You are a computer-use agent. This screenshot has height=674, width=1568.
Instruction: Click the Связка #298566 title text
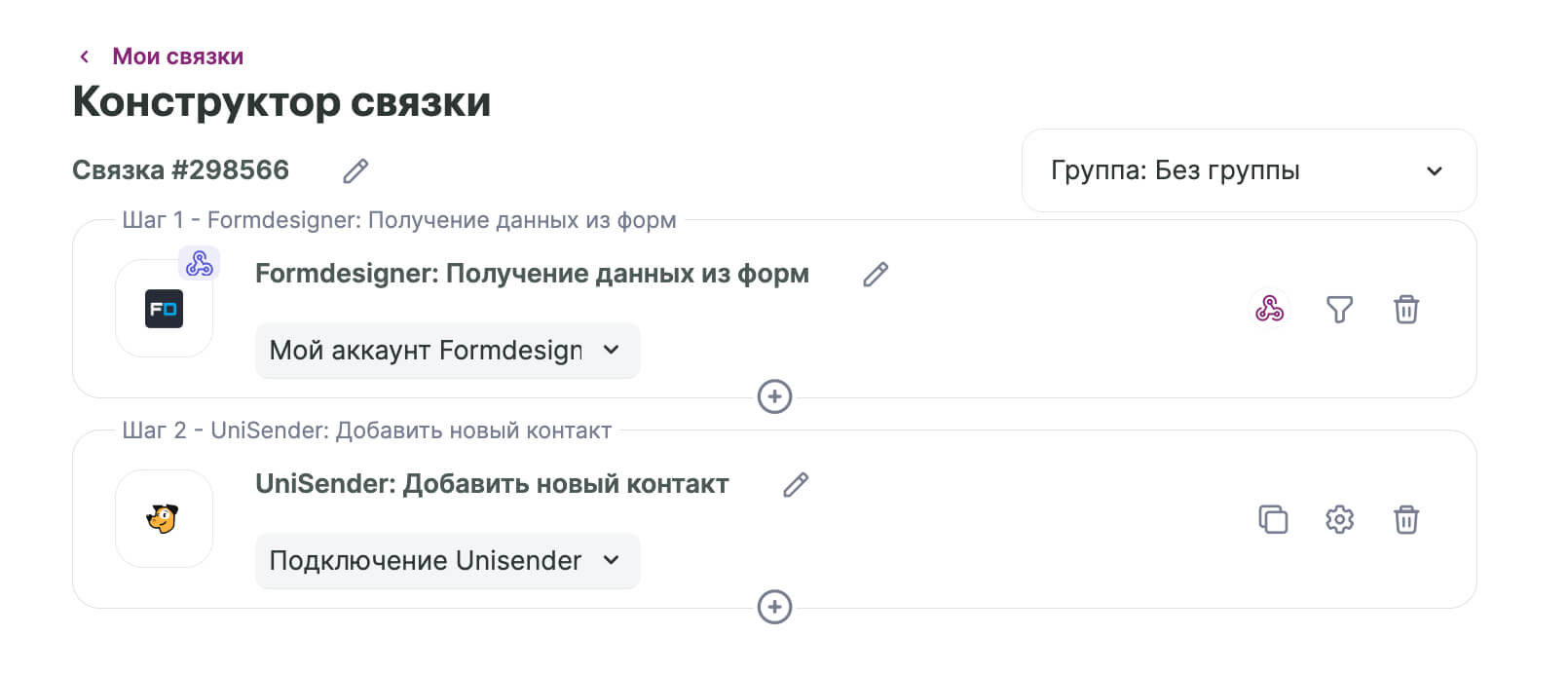point(181,170)
